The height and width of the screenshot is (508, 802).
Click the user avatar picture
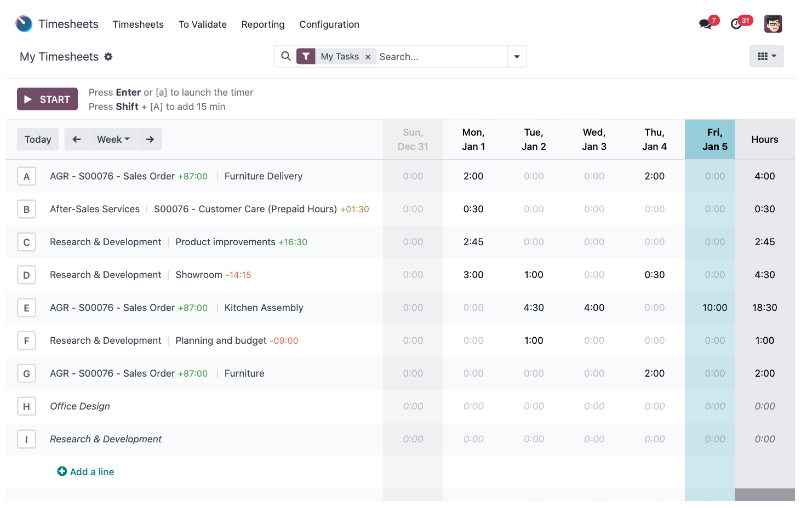(x=773, y=24)
